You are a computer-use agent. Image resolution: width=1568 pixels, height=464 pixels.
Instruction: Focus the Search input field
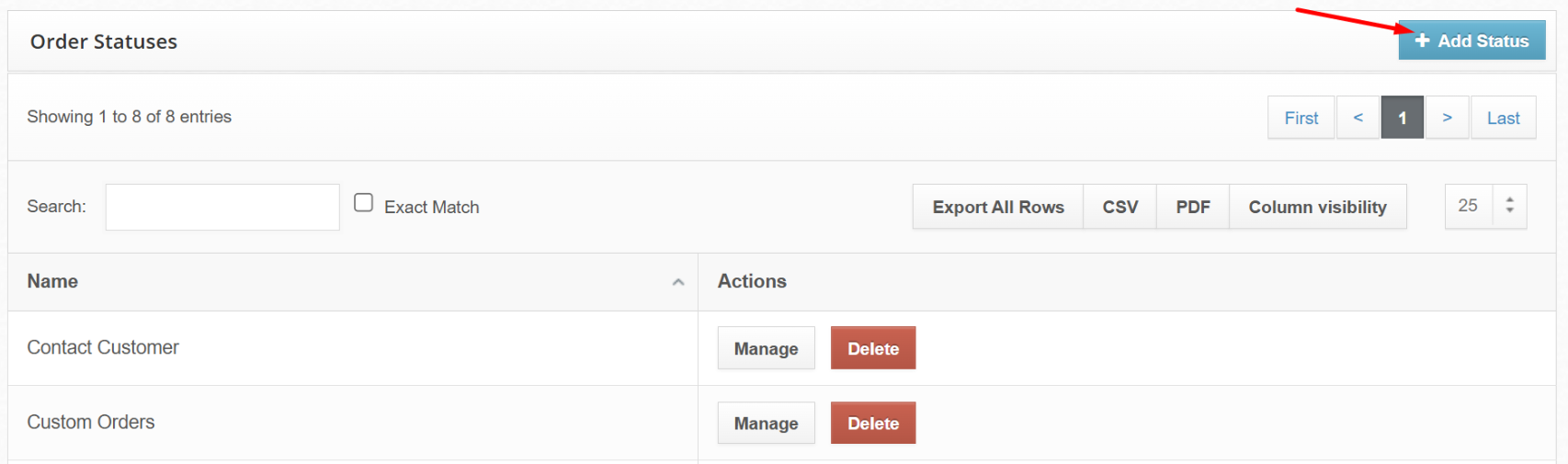[222, 207]
